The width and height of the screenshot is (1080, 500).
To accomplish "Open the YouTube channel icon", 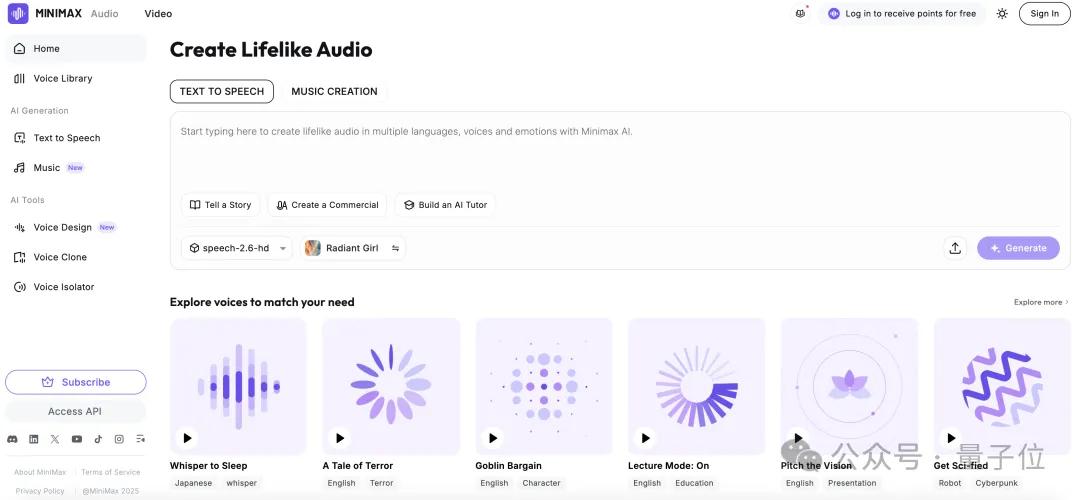I will point(77,439).
